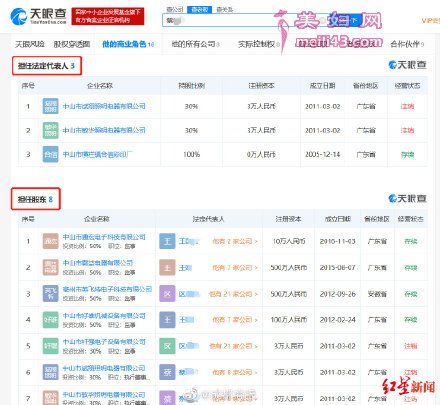Click the TianYanCha logo at top left
This screenshot has width=440, height=405.
(38, 16)
